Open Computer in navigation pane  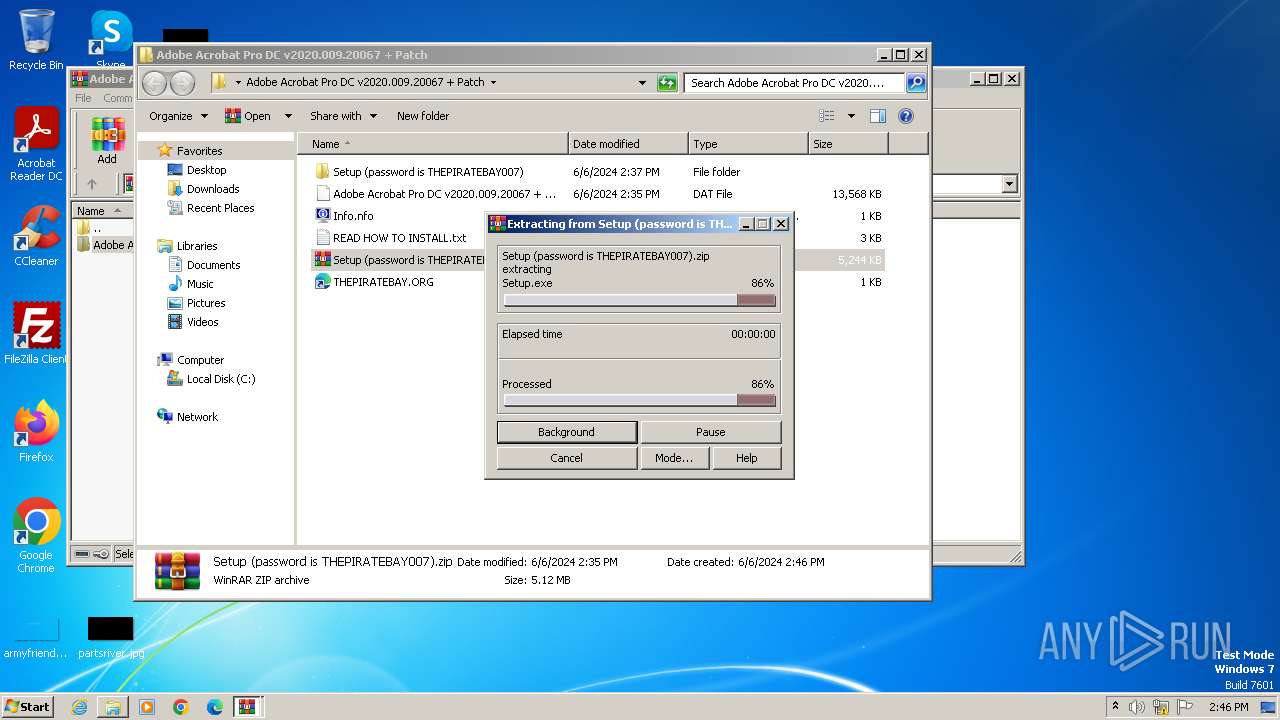coord(200,360)
